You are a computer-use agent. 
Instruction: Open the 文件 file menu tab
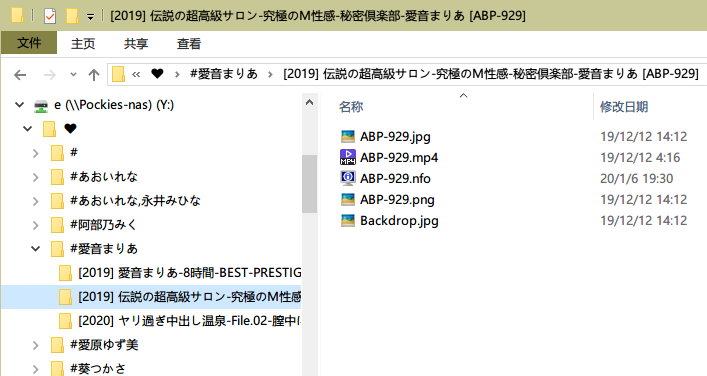point(29,43)
